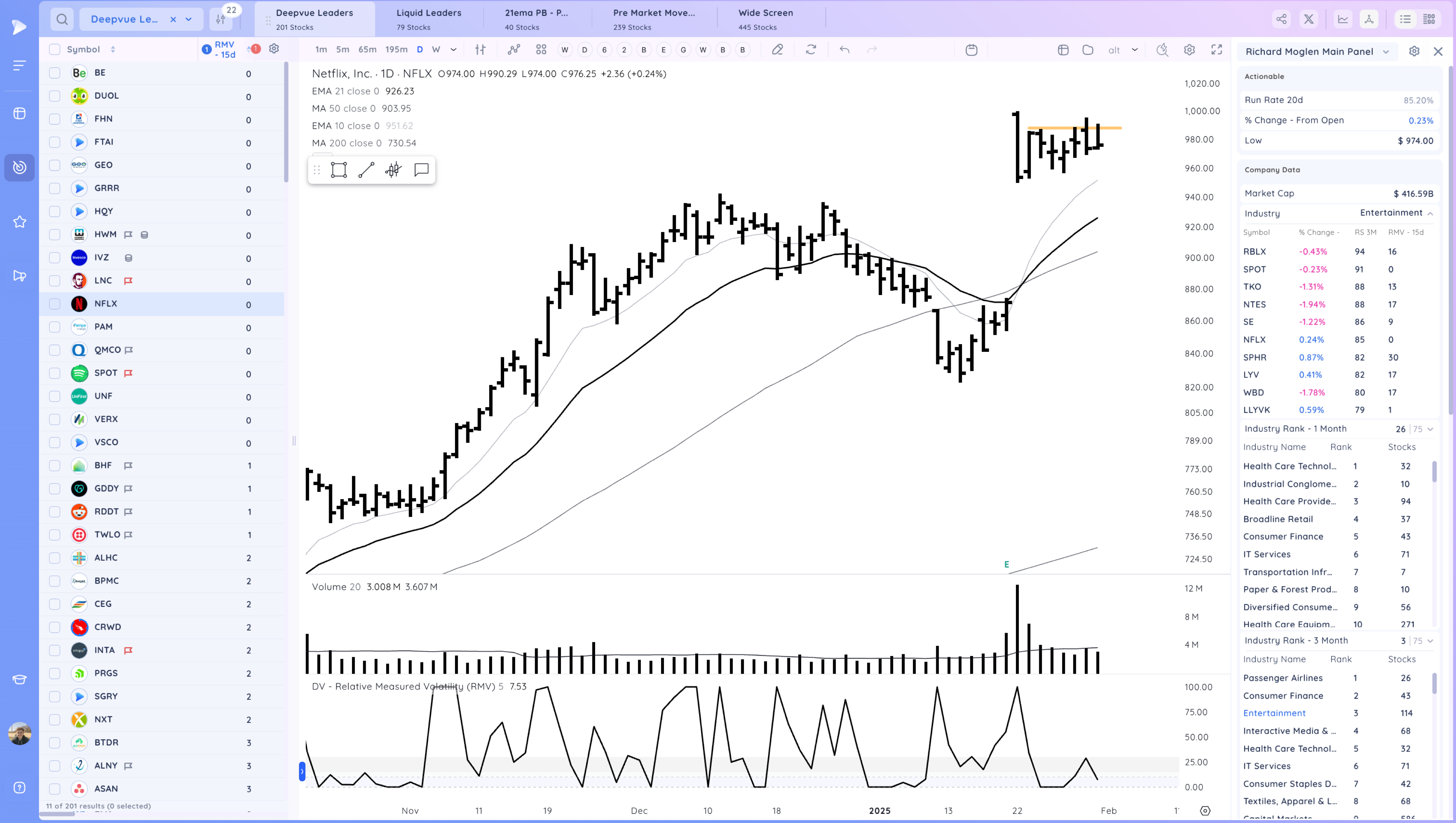Click the eraser tool in chart toolbar
Image resolution: width=1456 pixels, height=823 pixels.
click(778, 50)
